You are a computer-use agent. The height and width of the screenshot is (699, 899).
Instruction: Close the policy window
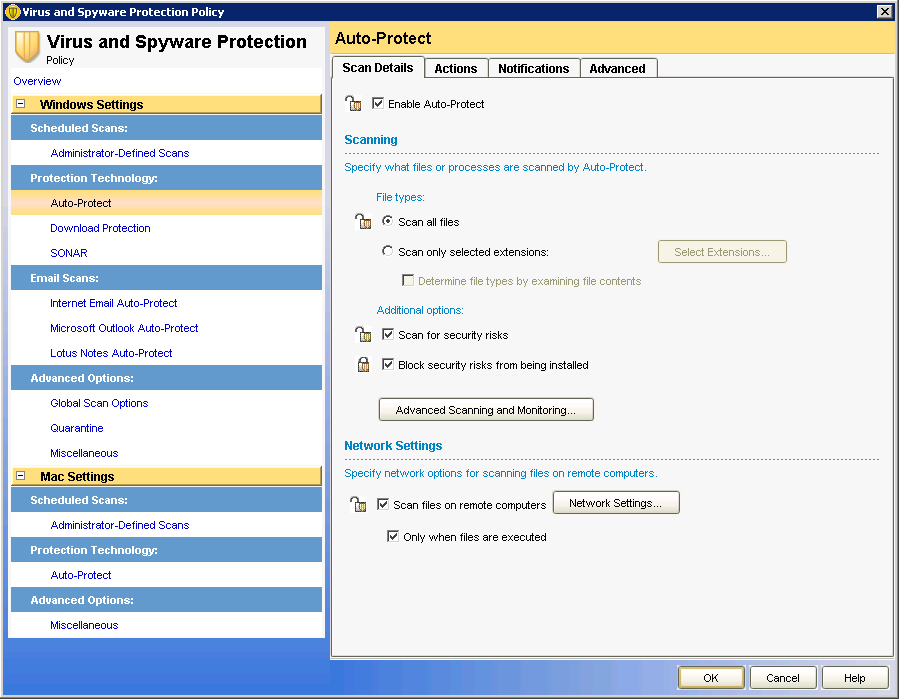[884, 11]
